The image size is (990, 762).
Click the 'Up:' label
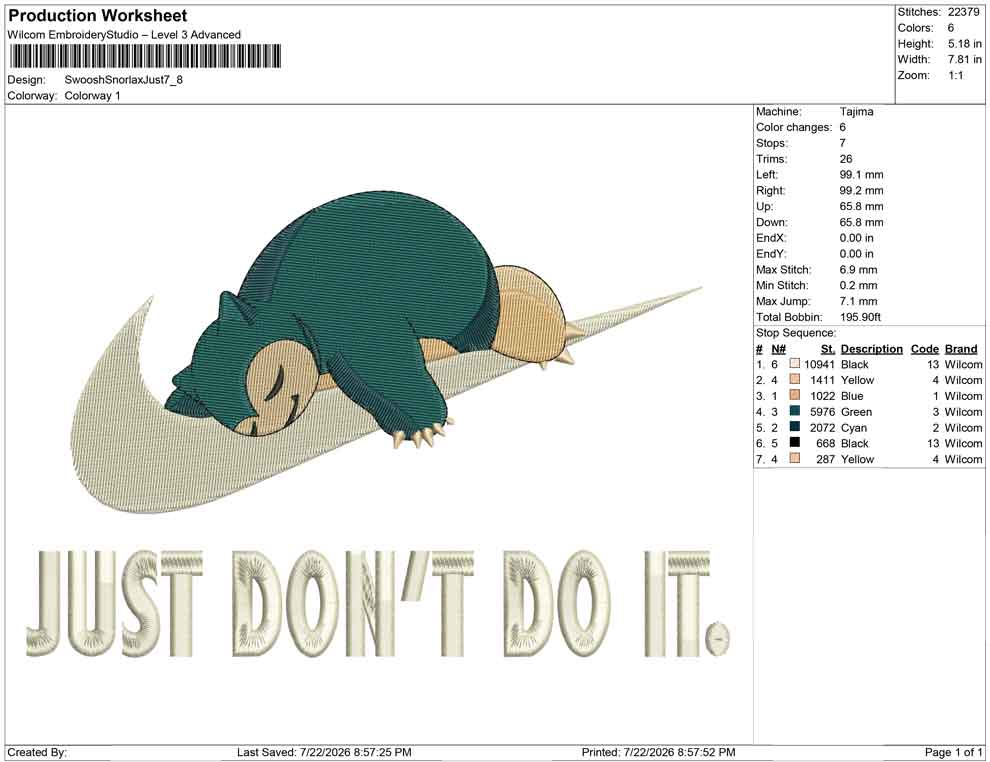click(764, 206)
